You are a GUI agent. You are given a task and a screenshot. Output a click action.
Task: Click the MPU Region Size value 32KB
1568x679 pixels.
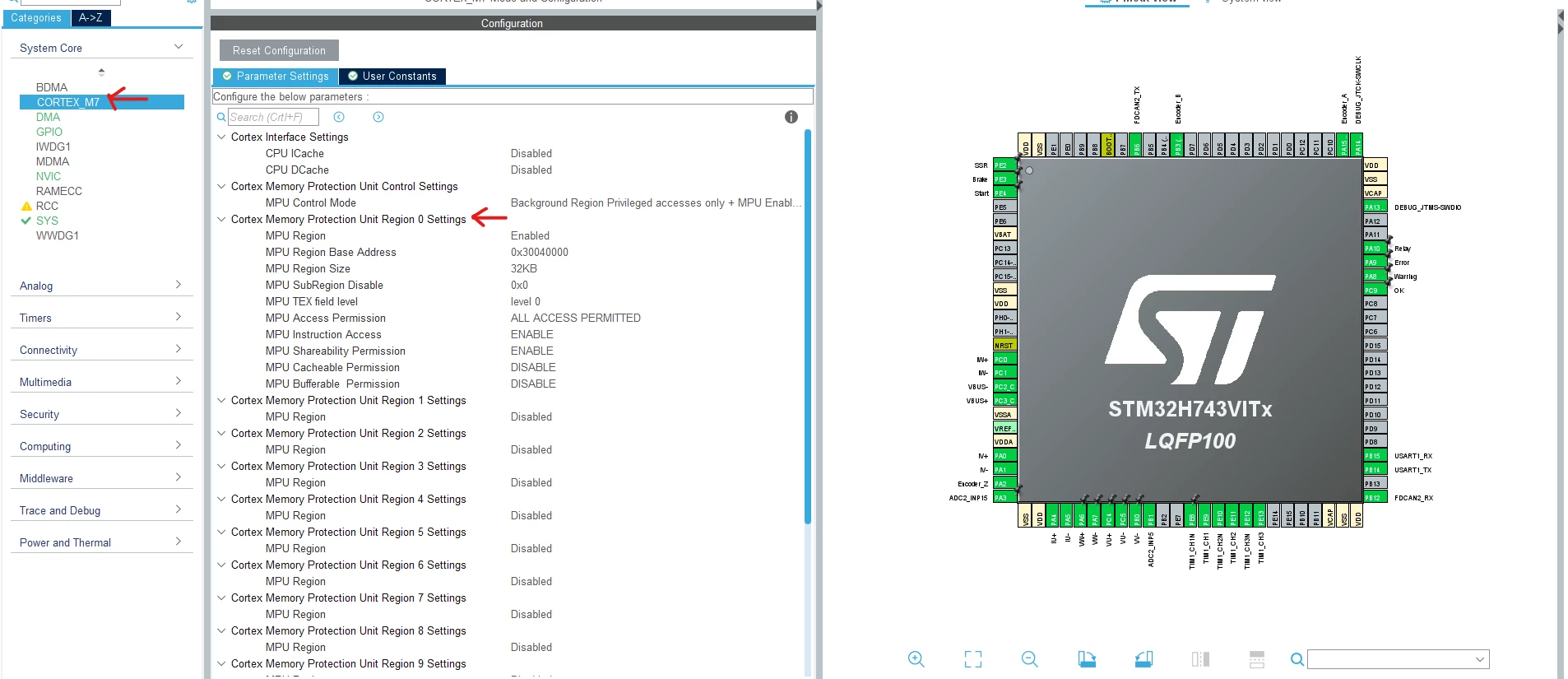[524, 268]
